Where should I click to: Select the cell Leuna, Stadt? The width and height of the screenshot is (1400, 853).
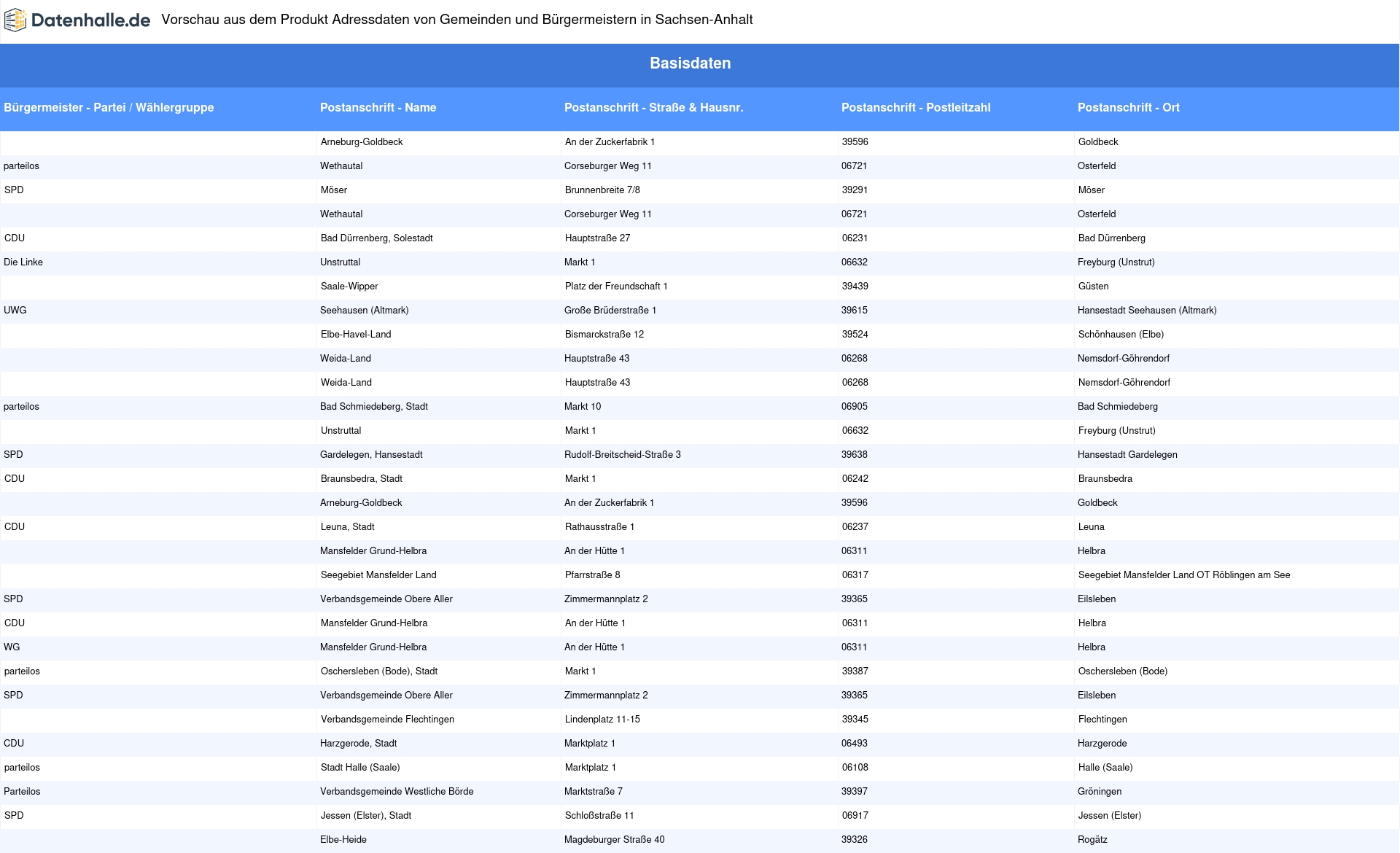click(348, 527)
